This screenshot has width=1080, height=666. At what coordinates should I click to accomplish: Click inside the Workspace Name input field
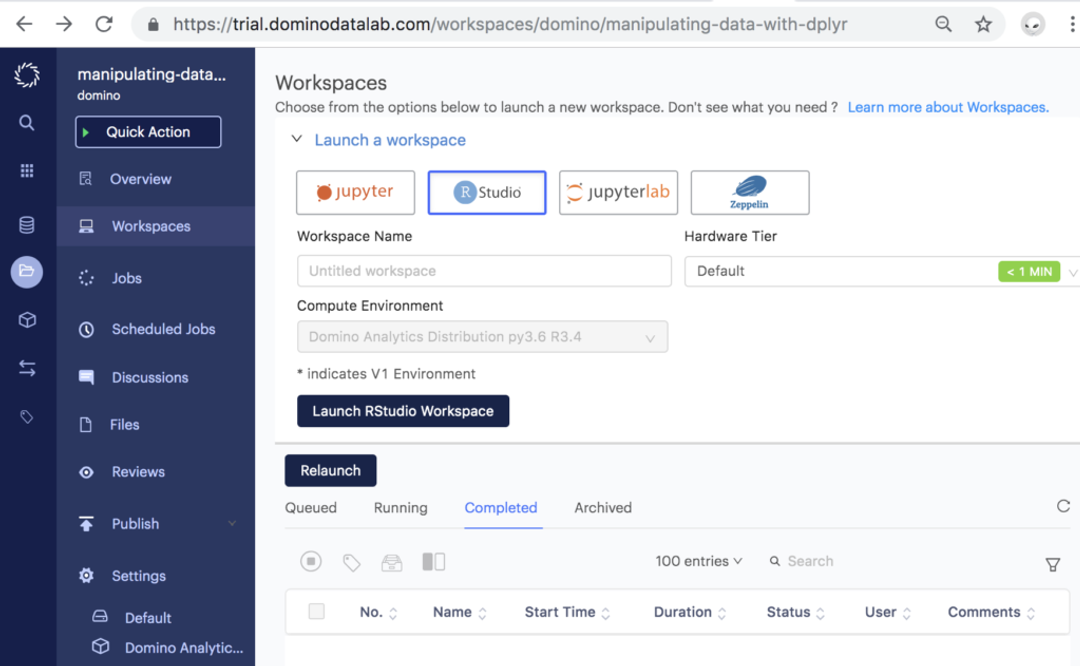pos(484,270)
